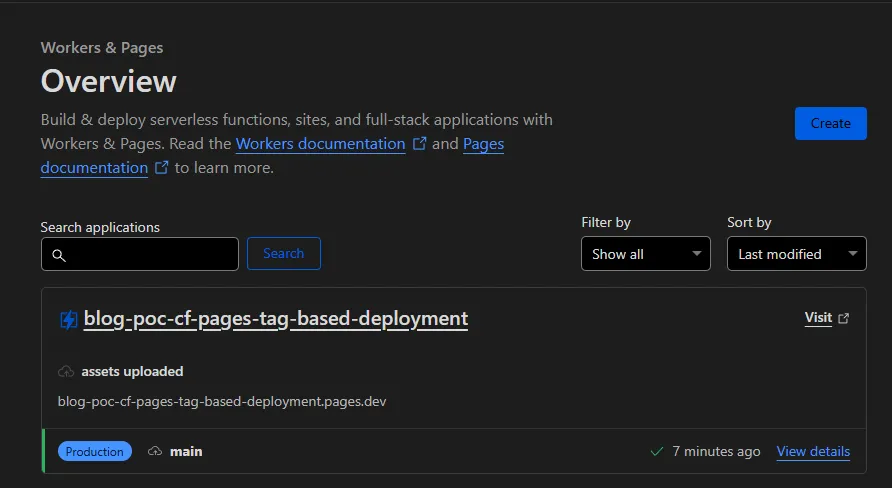Click the Visit link
This screenshot has height=488, width=892.
point(818,318)
